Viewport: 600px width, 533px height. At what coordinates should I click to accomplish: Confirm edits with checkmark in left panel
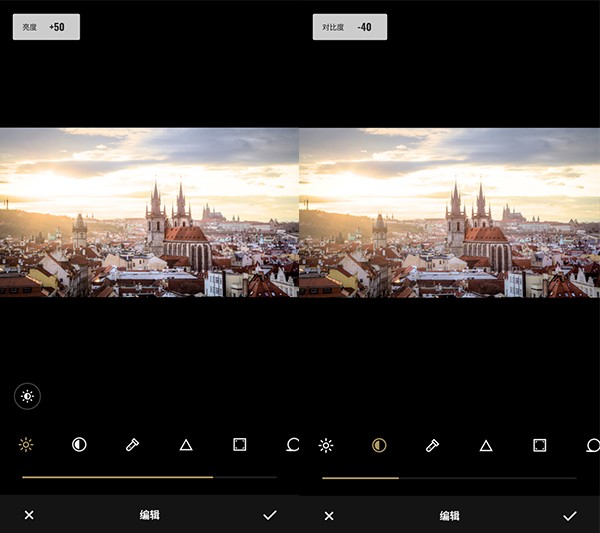[270, 515]
